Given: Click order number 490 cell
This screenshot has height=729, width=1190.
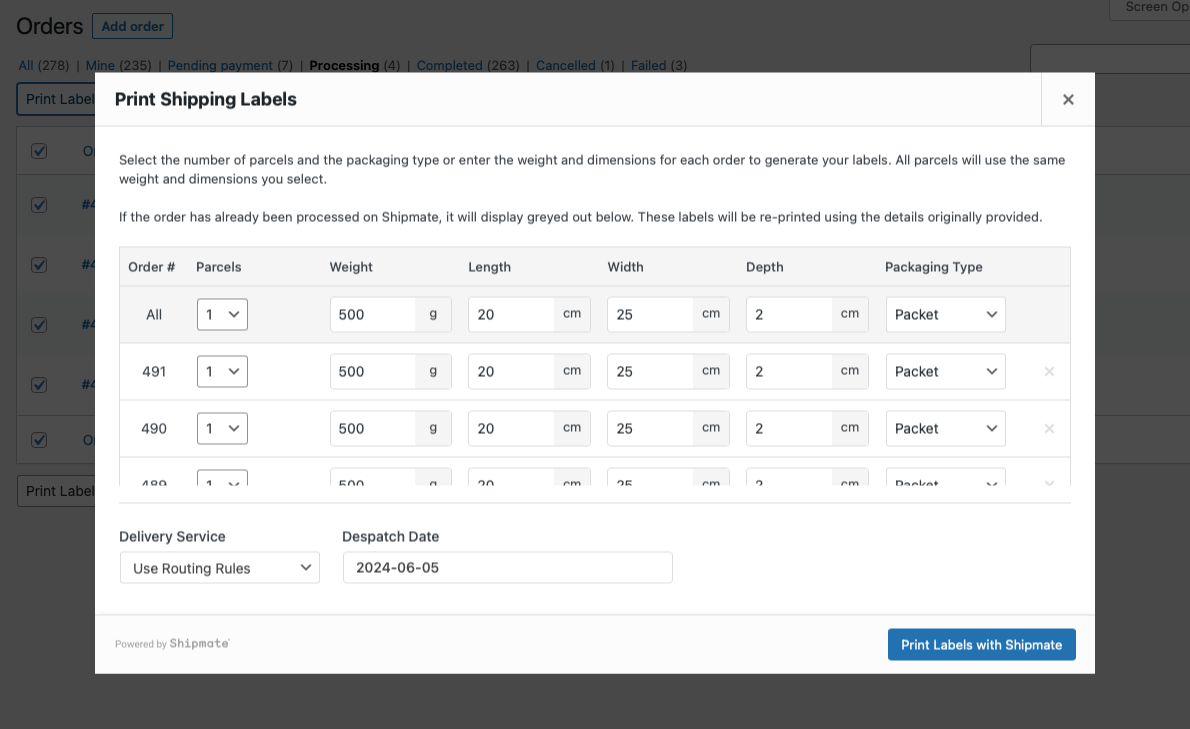Looking at the screenshot, I should click(154, 429).
